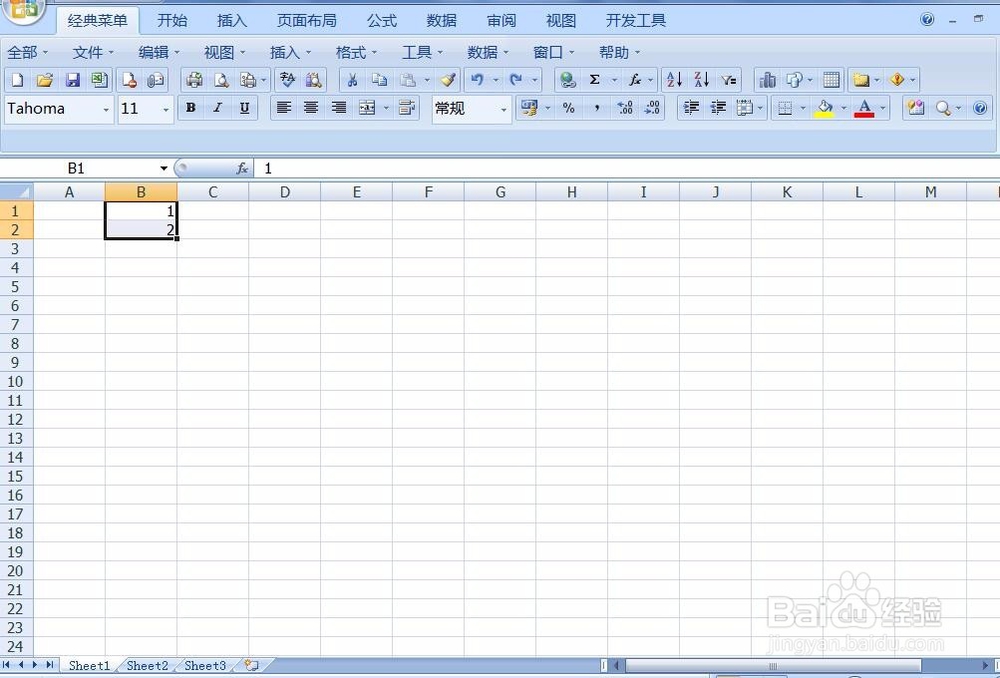Switch to the 页面布局 ribbon tab
This screenshot has width=1000, height=678.
pos(307,20)
